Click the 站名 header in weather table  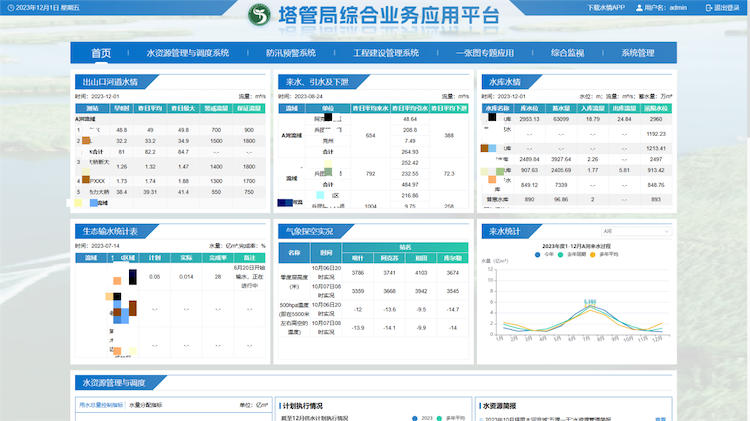coord(405,247)
